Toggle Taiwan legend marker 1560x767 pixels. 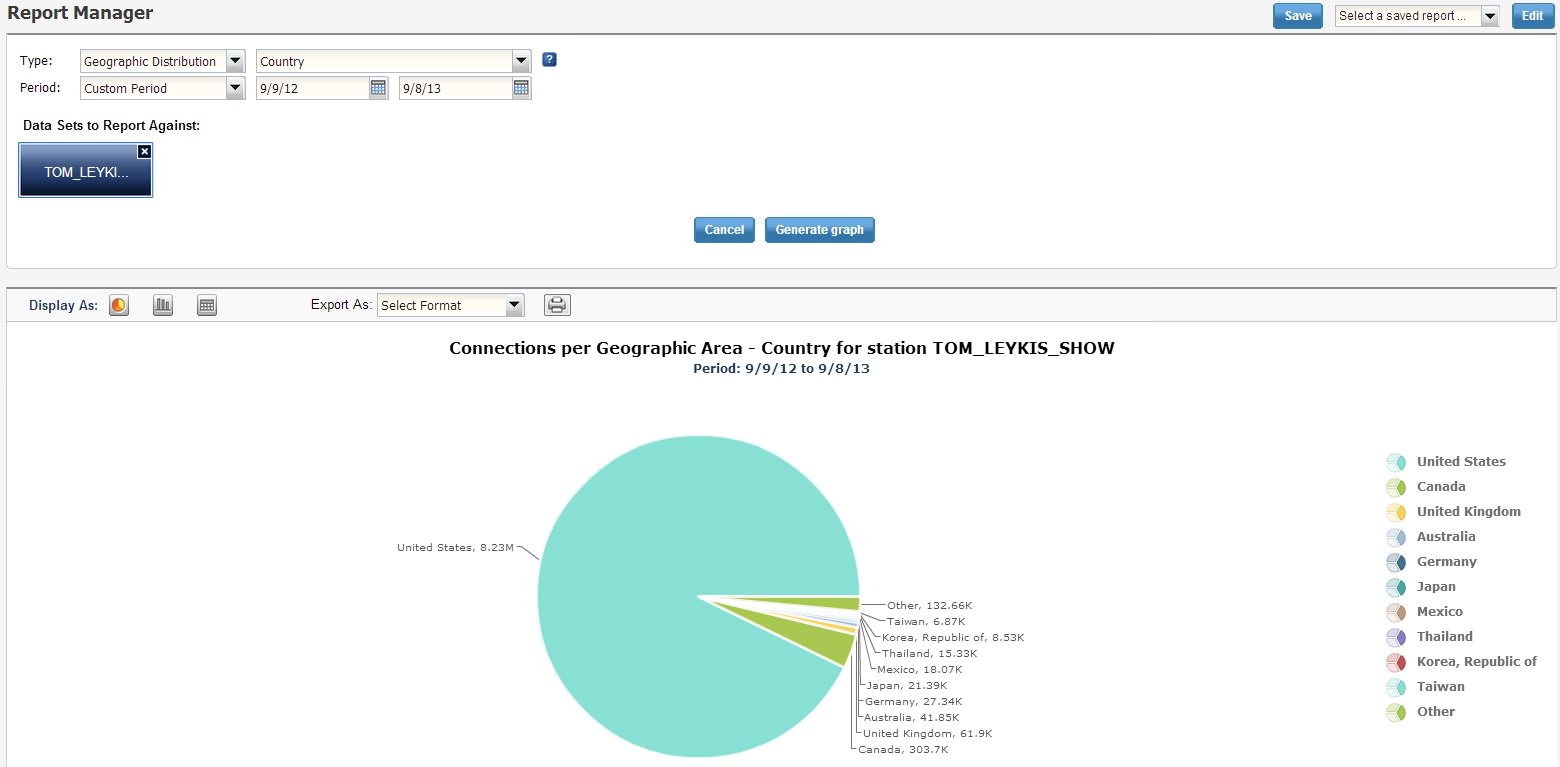coord(1396,687)
